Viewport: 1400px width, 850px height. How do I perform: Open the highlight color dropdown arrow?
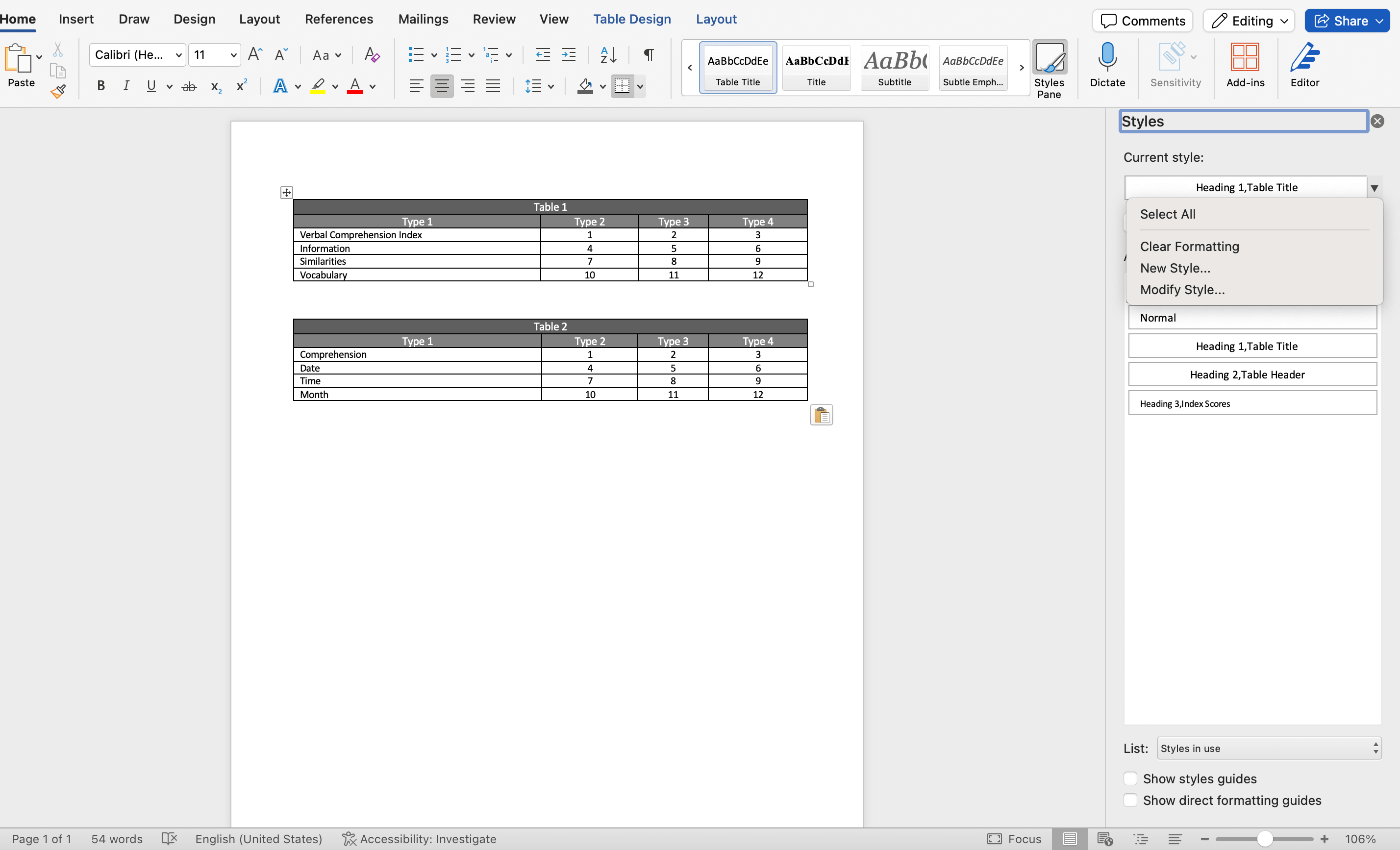[335, 86]
